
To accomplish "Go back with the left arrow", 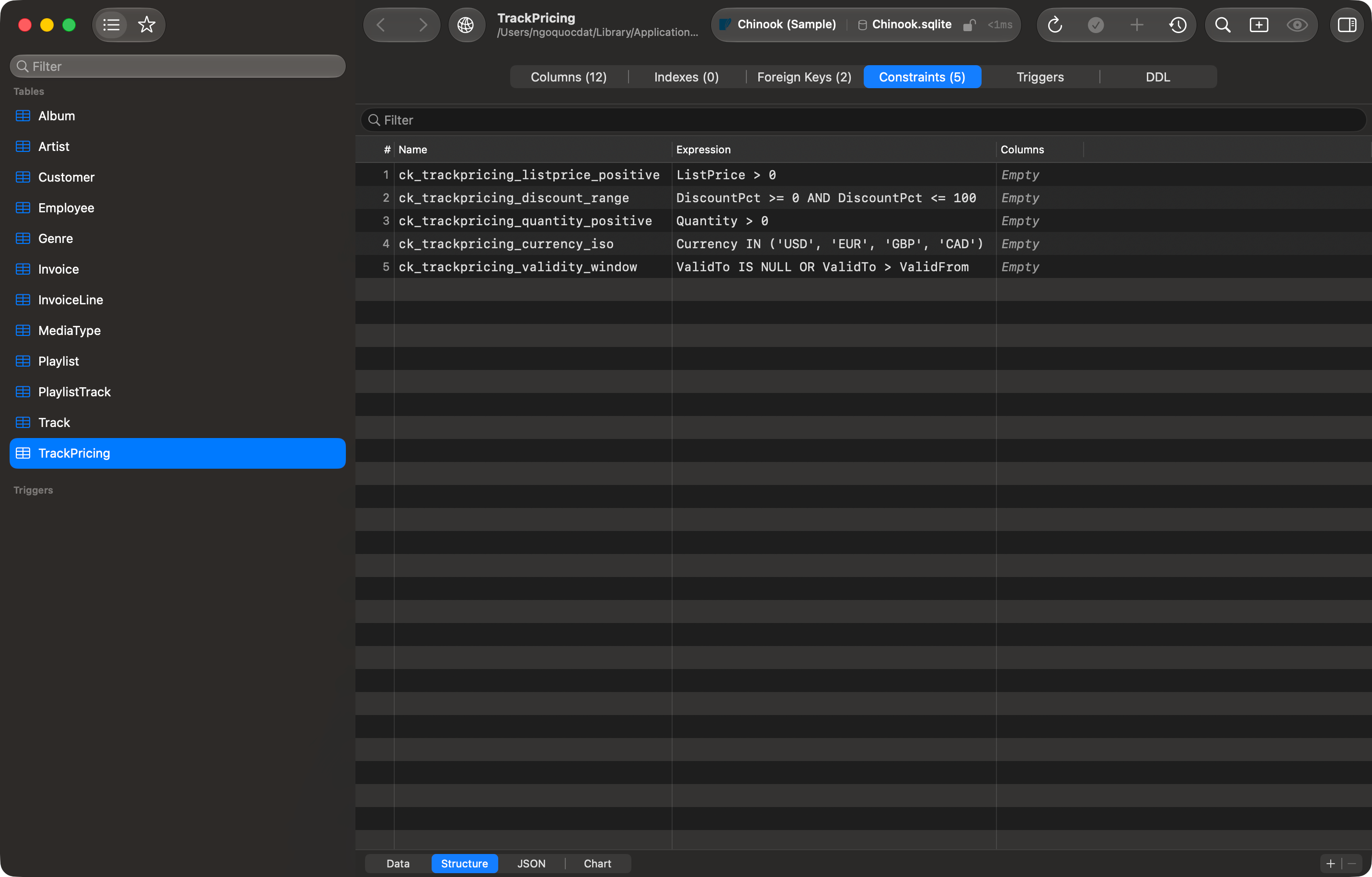I will tap(381, 25).
